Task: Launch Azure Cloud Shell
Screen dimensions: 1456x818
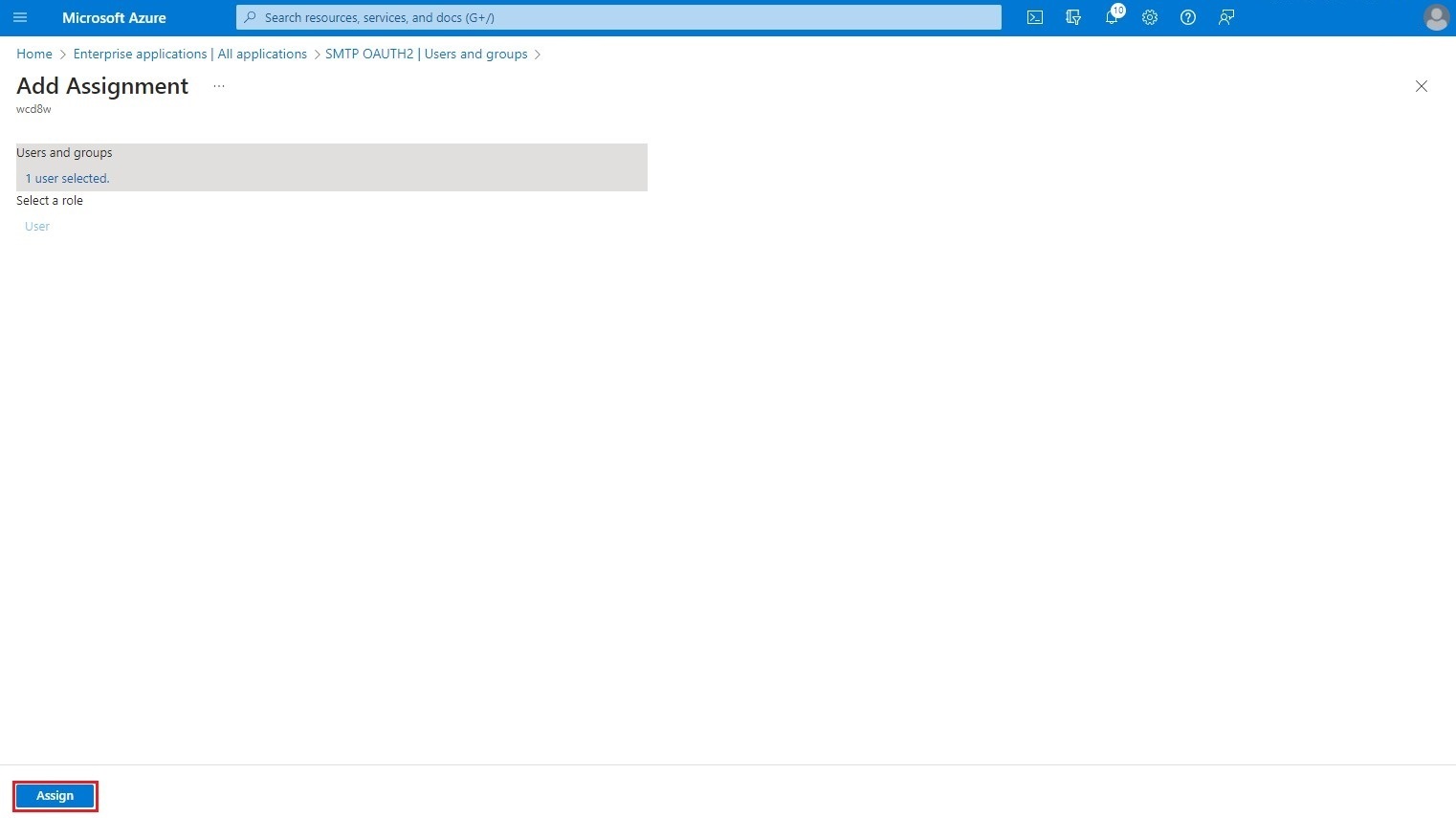Action: [x=1034, y=17]
